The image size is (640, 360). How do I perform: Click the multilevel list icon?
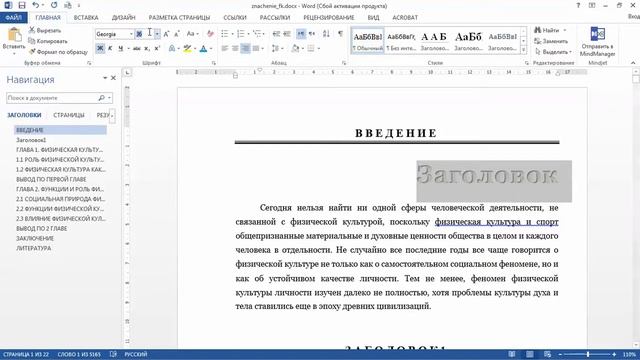pyautogui.click(x=257, y=34)
